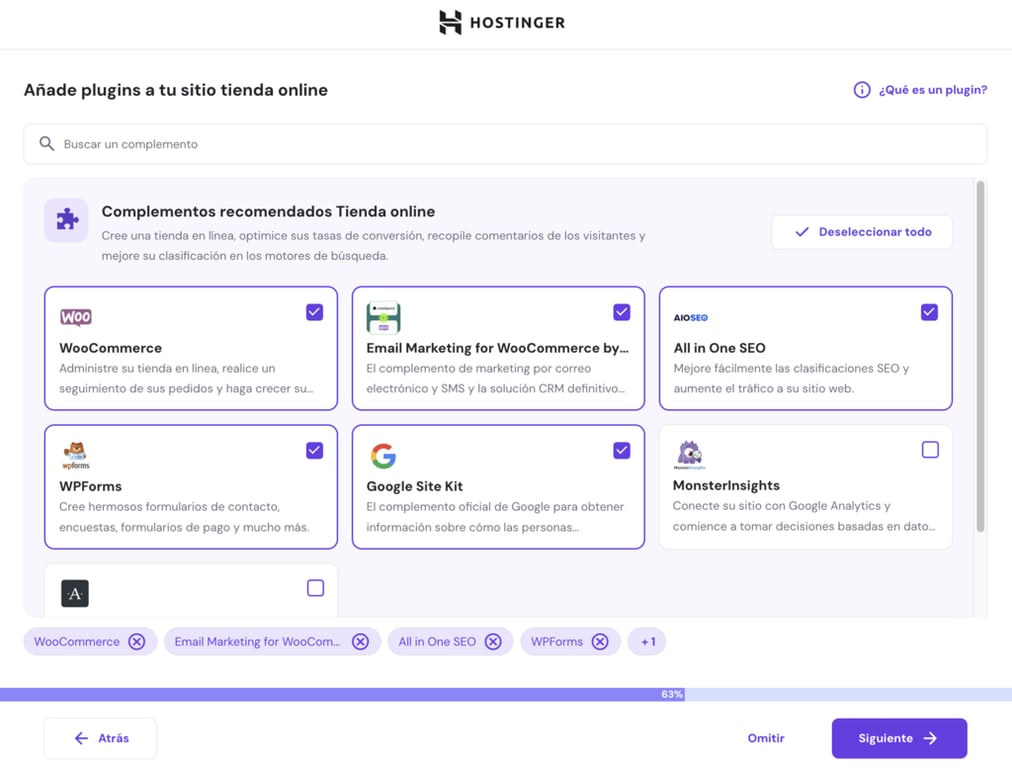1012x768 pixels.
Task: Click the right arrow in Siguiente
Action: [x=930, y=738]
